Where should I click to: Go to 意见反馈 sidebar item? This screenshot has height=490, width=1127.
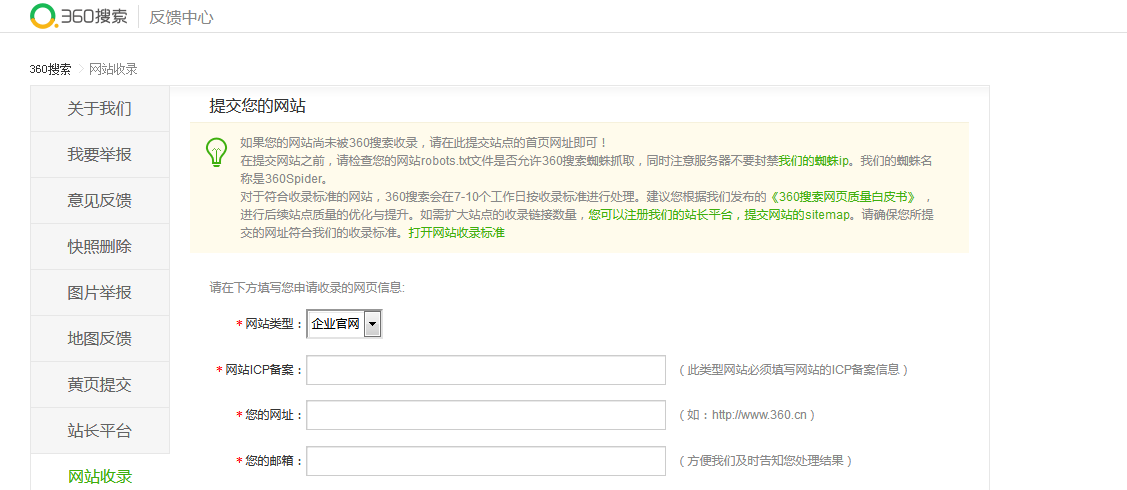point(100,201)
